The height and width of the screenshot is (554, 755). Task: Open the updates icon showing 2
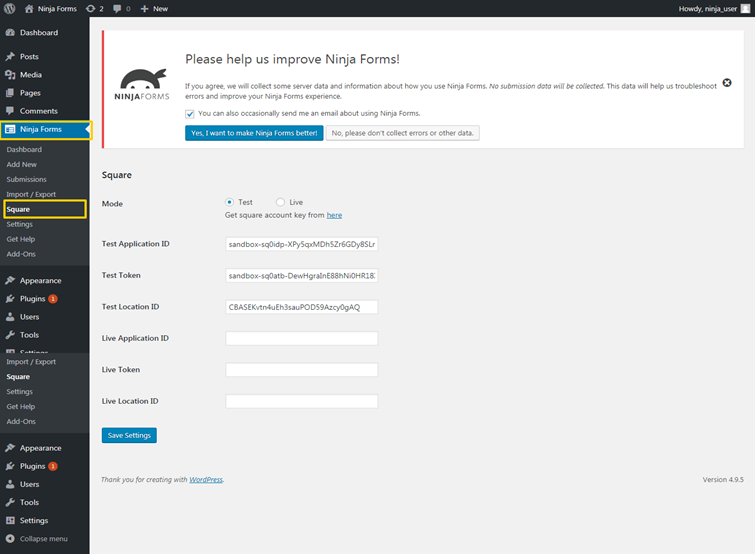(90, 9)
